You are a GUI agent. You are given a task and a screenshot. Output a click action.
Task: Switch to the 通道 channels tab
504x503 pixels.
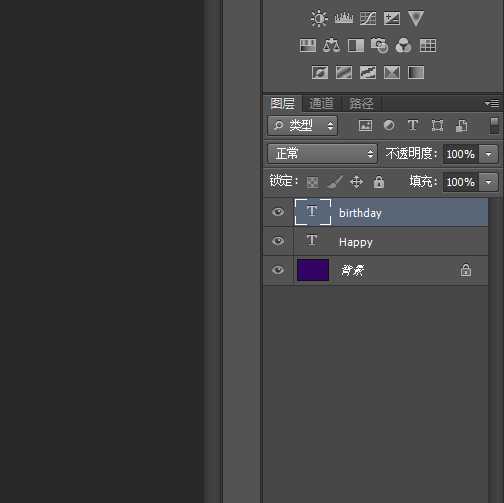[322, 104]
